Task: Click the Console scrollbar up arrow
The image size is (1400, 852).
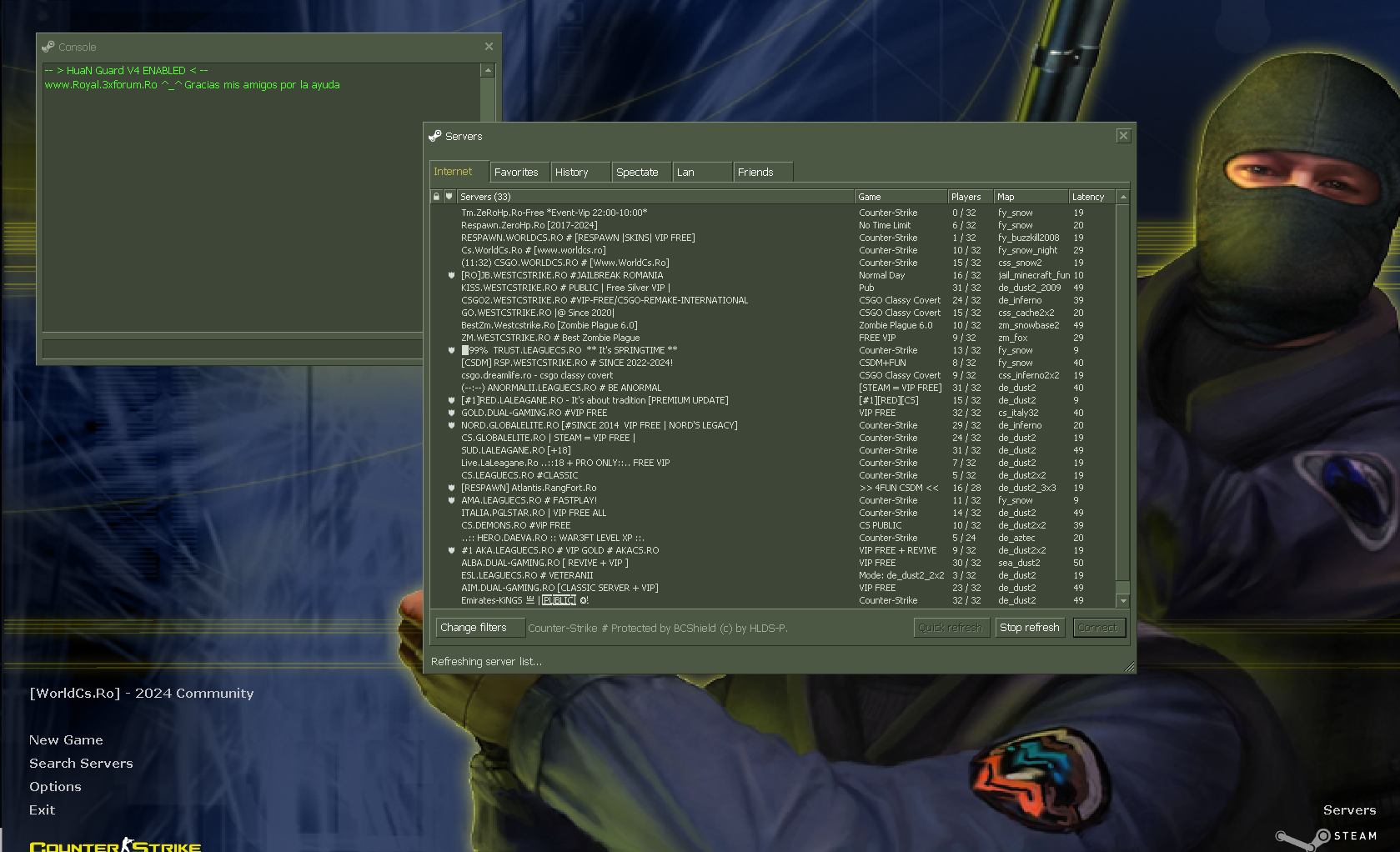Action: 488,71
